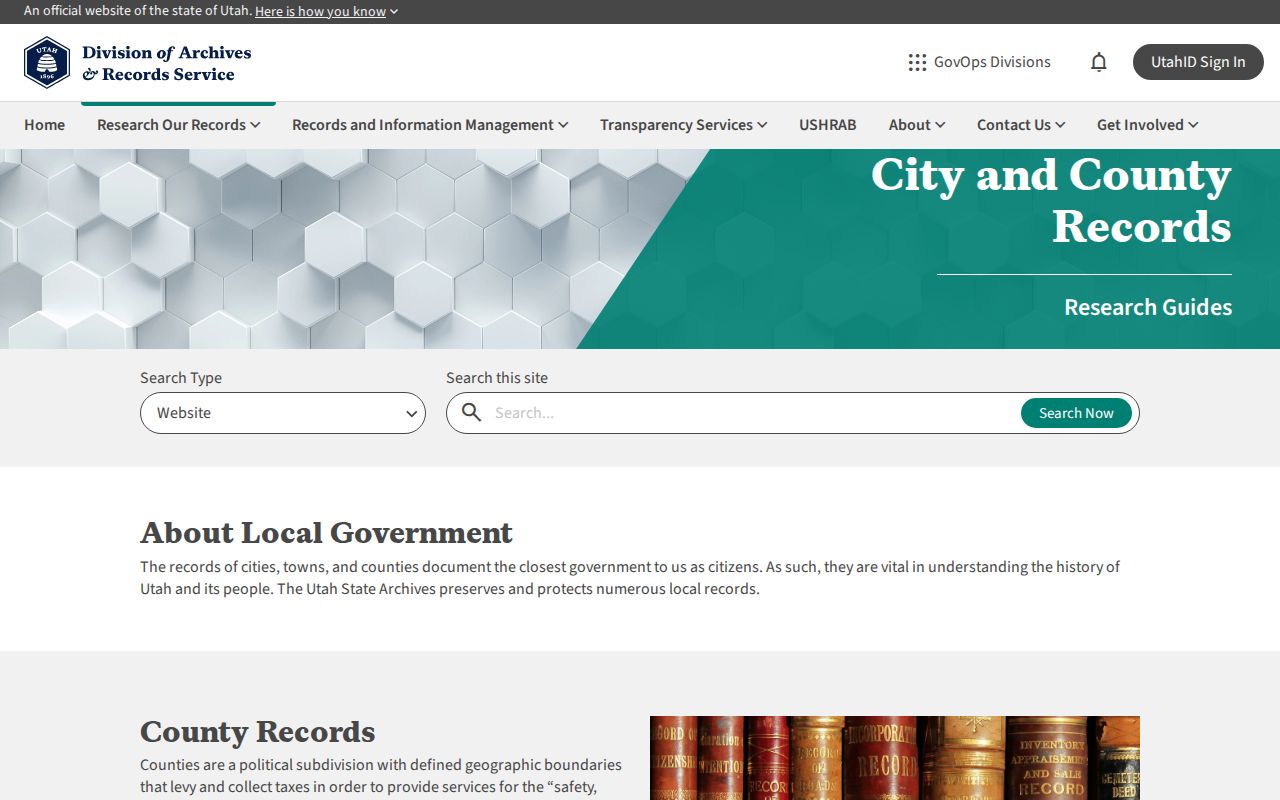Image resolution: width=1280 pixels, height=800 pixels.
Task: Click the "City and County Records" banner title
Action: tap(1051, 200)
